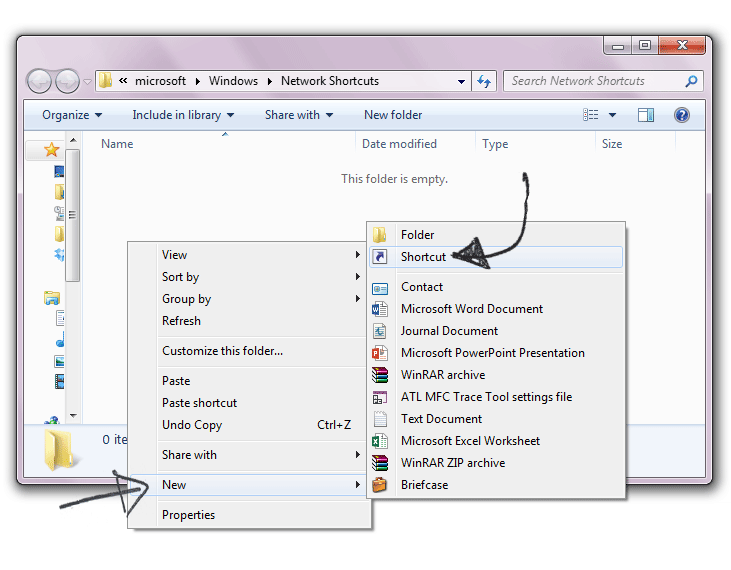Open the Group by submenu
Viewport: 731px width, 570px height.
(261, 299)
